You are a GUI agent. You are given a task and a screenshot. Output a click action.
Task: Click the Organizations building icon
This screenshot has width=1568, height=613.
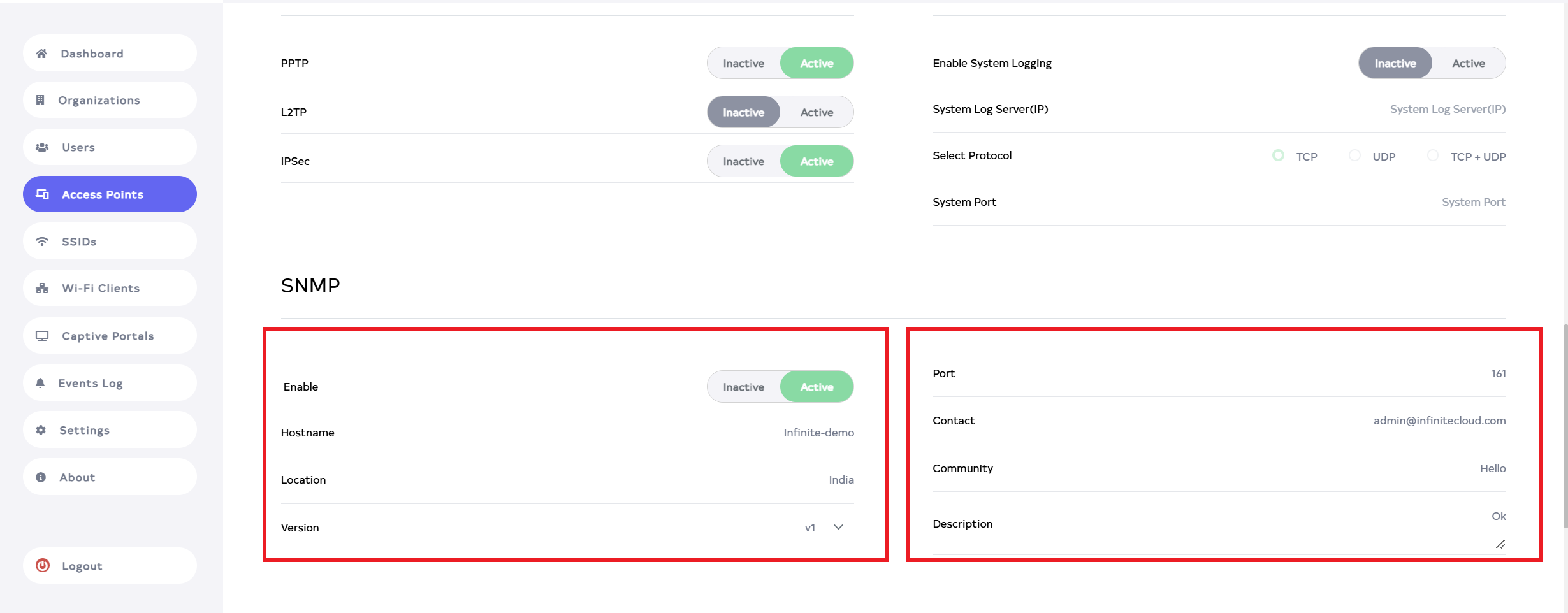[x=40, y=100]
